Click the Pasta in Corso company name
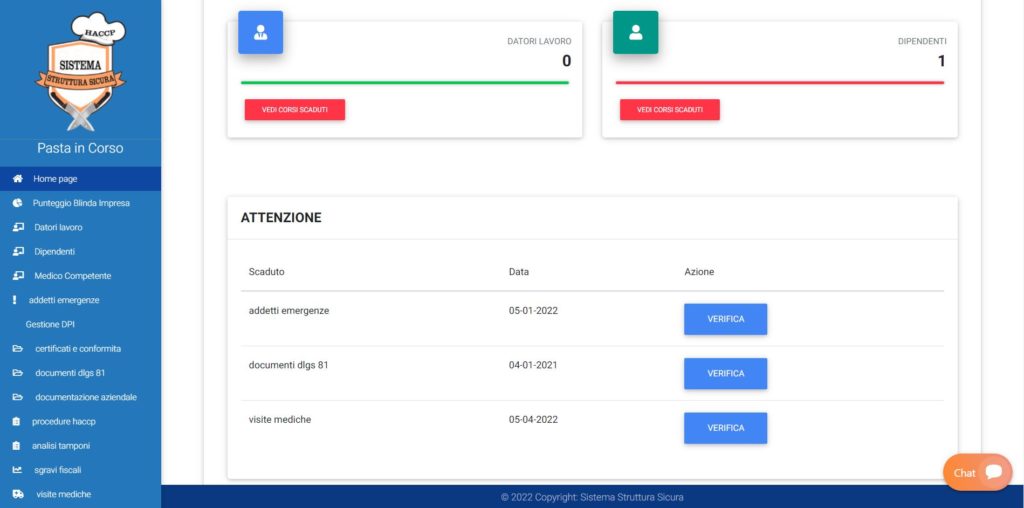1024x508 pixels. pos(80,148)
